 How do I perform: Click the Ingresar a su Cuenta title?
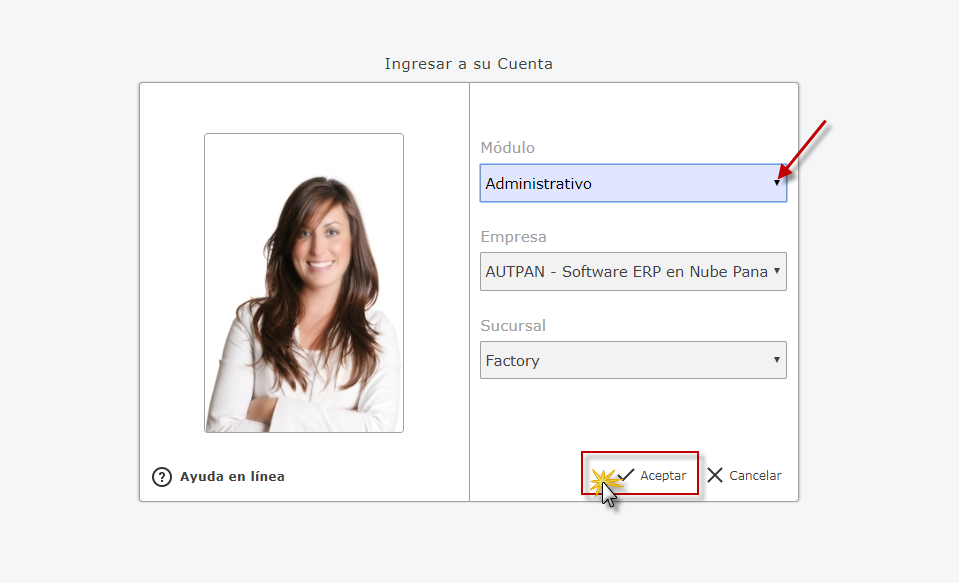tap(468, 64)
